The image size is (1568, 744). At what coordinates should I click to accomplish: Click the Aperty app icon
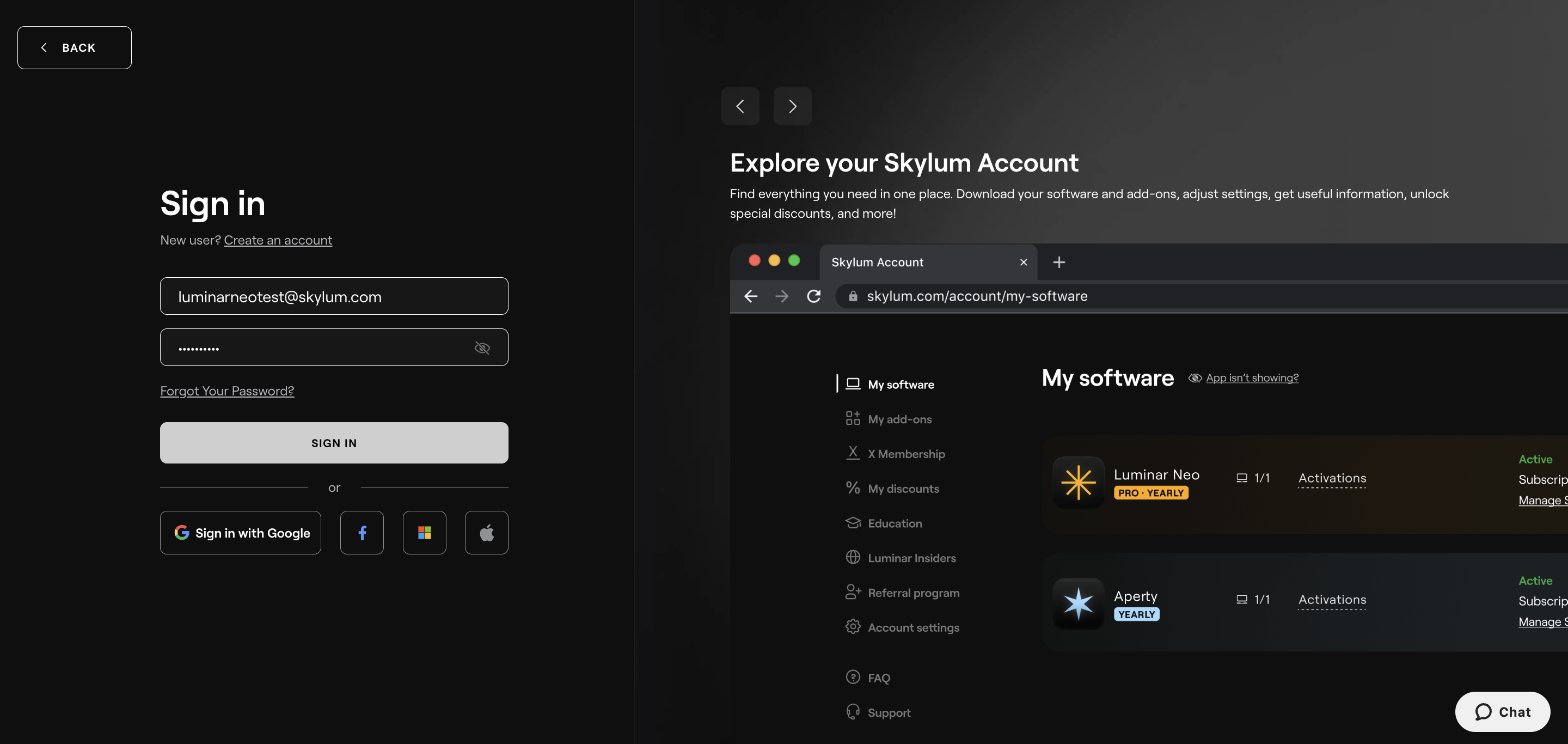coord(1078,603)
